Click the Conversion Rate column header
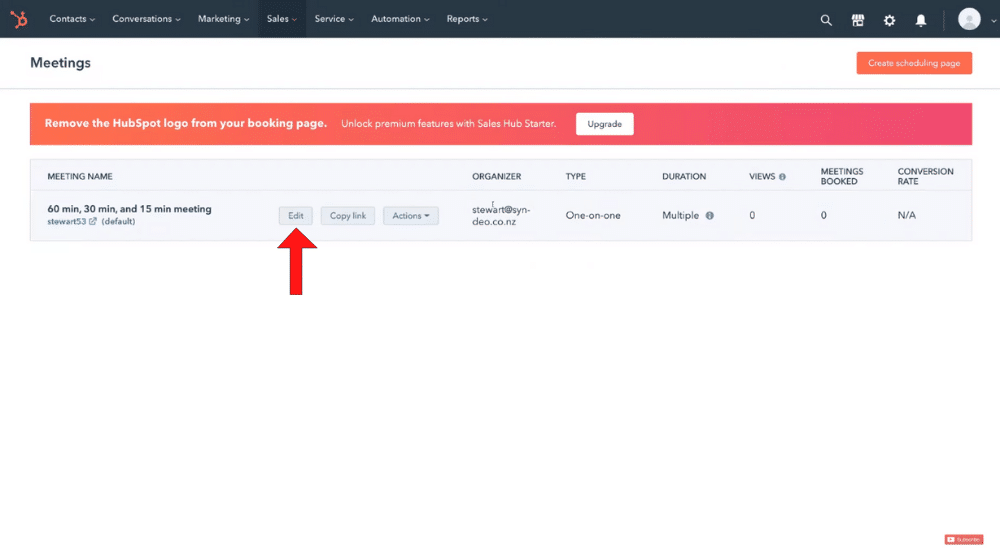 click(925, 177)
